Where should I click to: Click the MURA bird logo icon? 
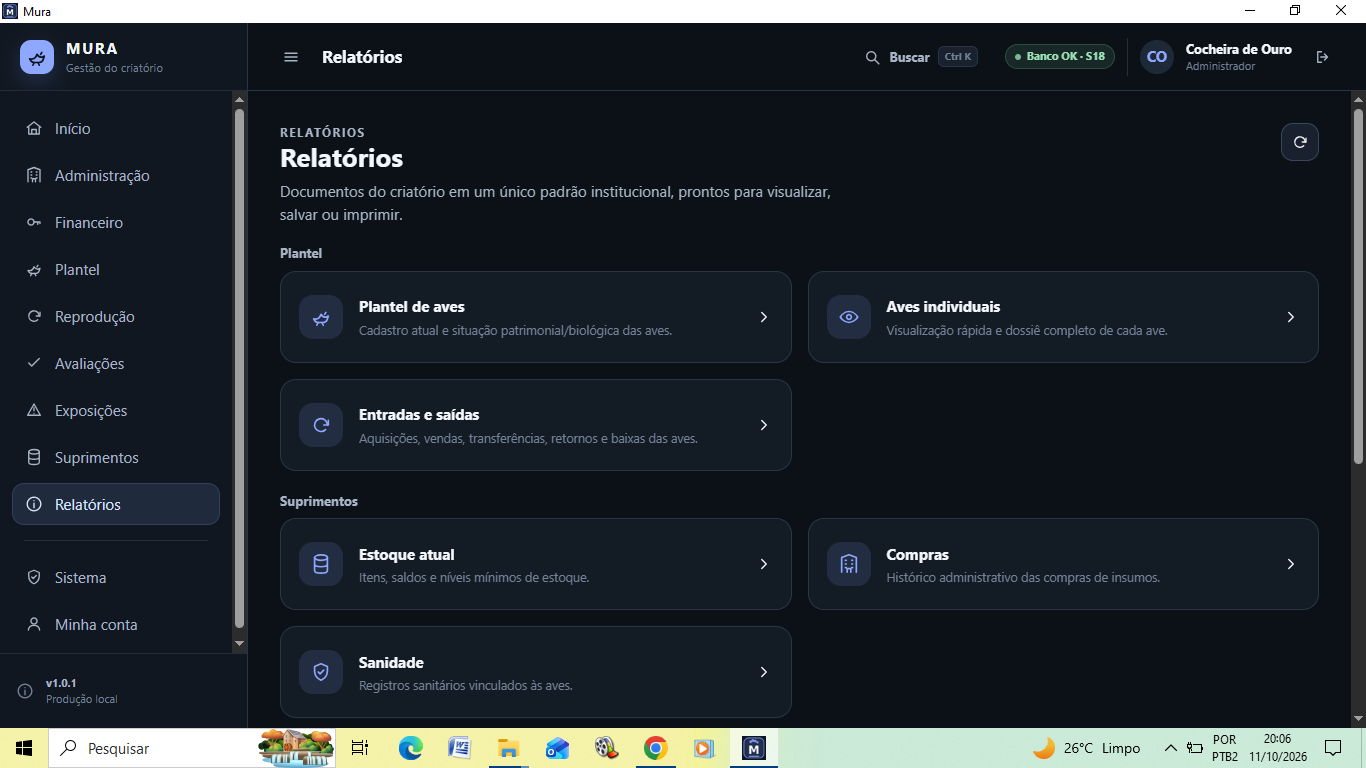click(x=37, y=57)
